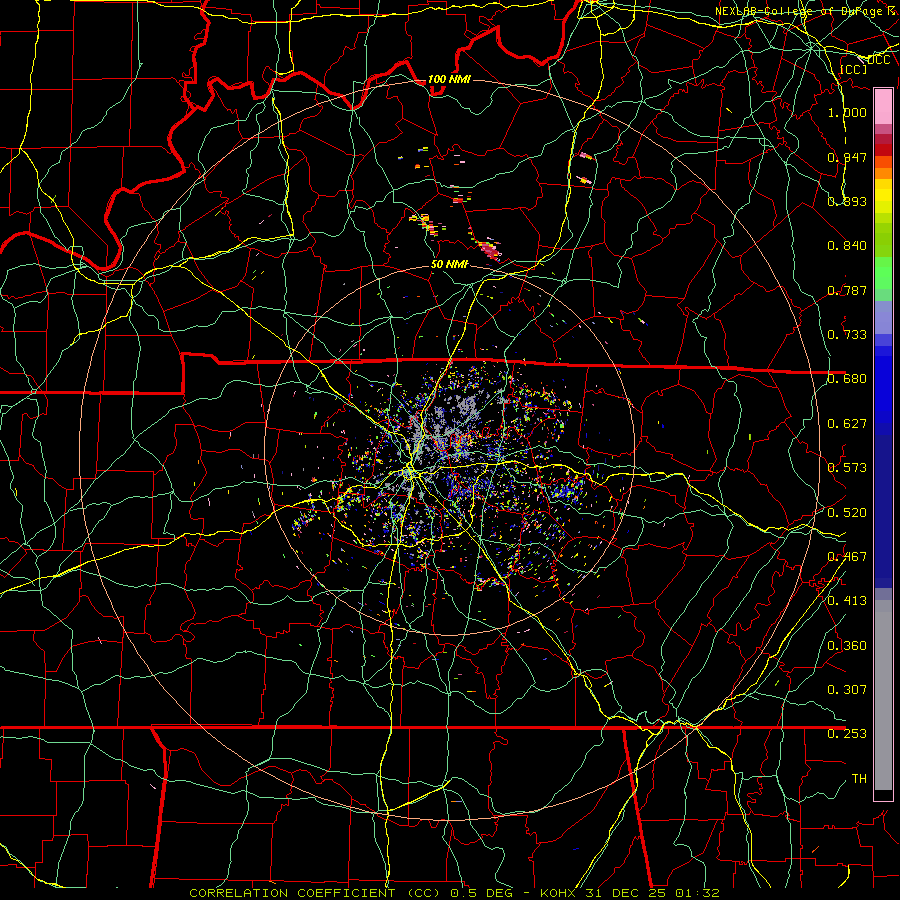900x900 pixels.
Task: Click the magenta echo cluster north of 50 NMI
Action: (x=488, y=249)
